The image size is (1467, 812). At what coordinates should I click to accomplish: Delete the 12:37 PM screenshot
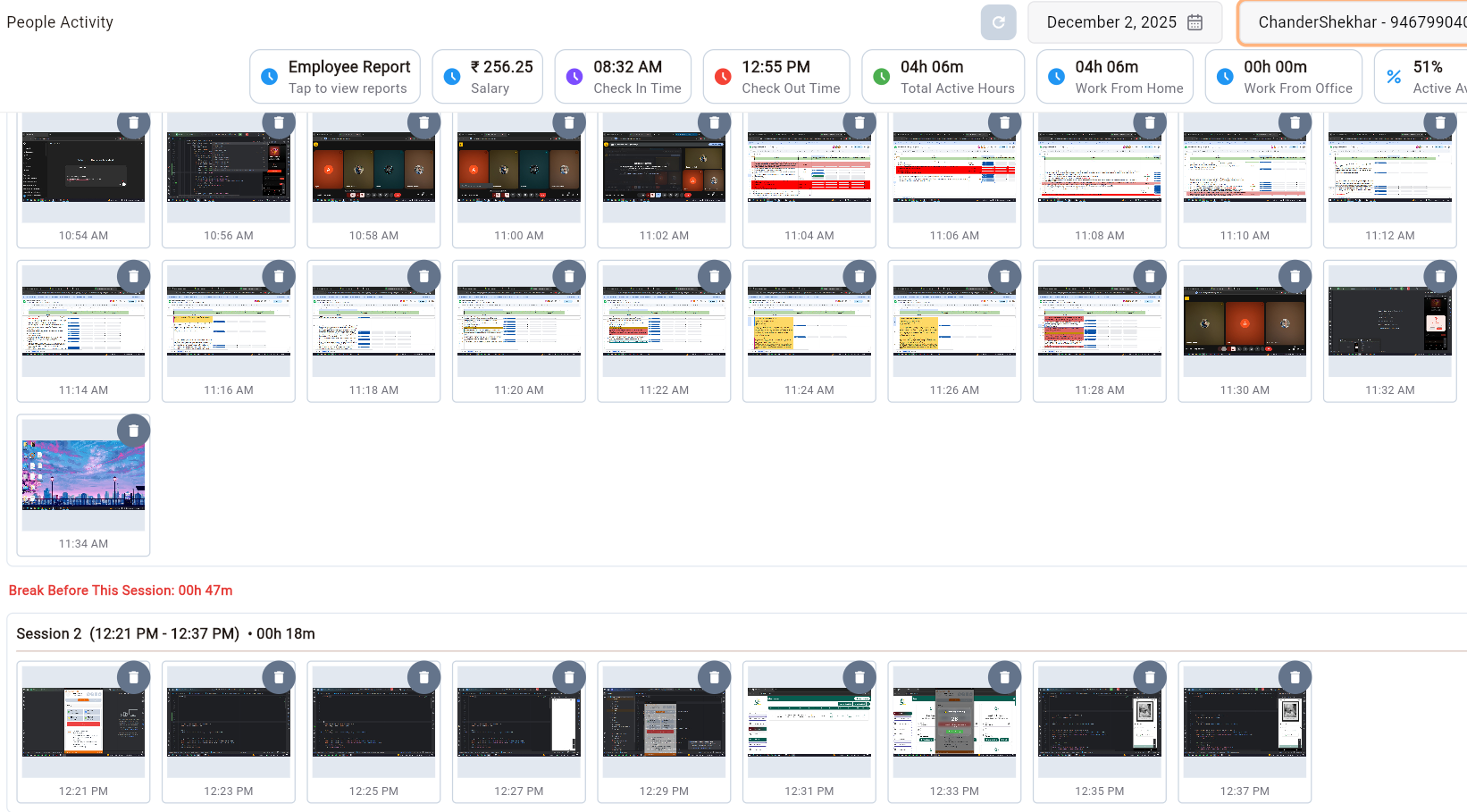1295,678
